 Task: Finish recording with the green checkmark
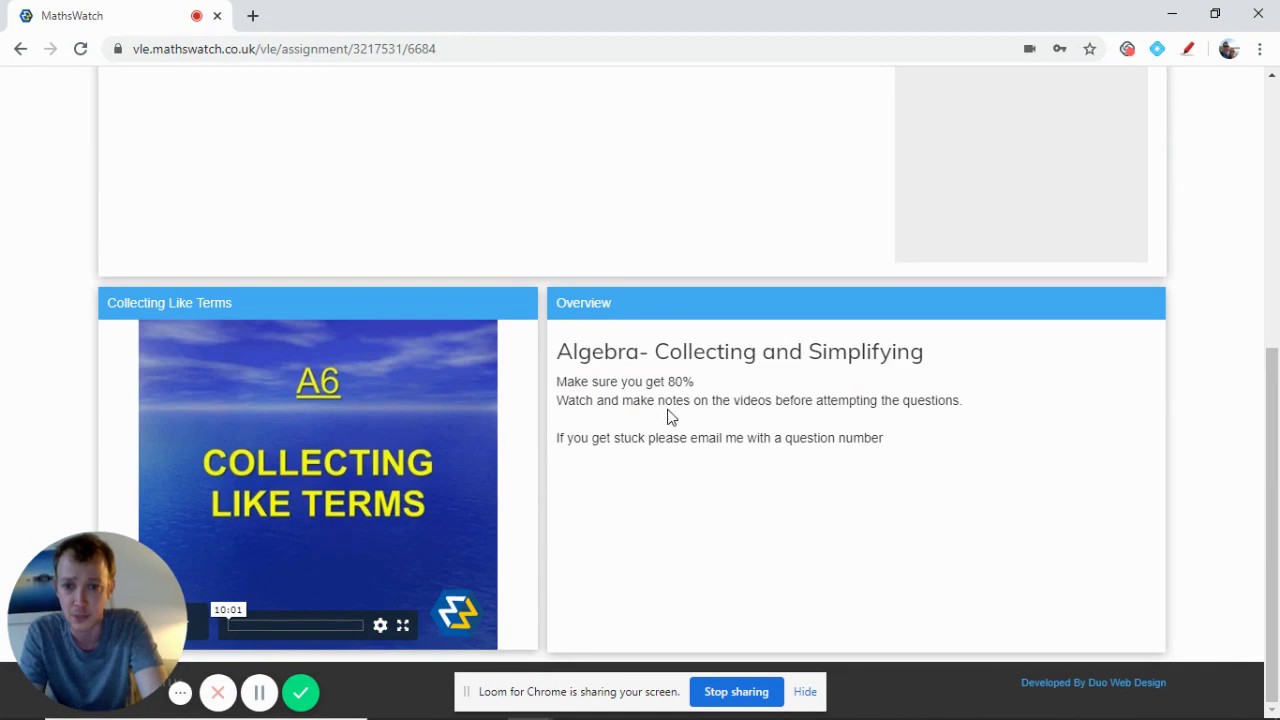coord(300,691)
